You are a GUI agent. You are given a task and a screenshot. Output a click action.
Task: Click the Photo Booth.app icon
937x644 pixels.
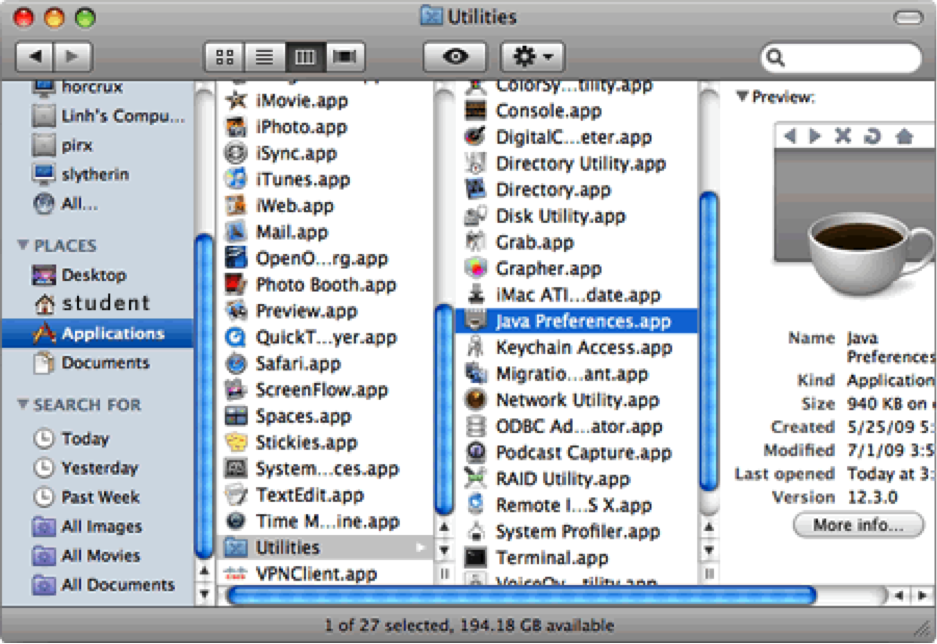pyautogui.click(x=236, y=284)
